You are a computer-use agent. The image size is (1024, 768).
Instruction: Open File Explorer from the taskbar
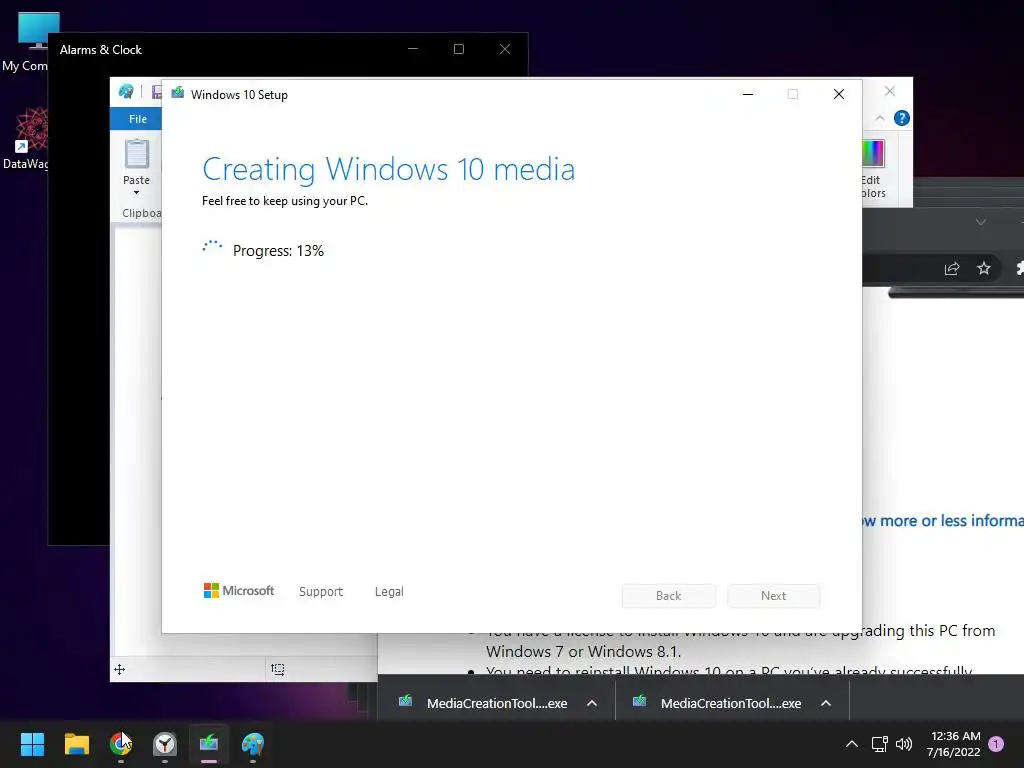point(76,743)
